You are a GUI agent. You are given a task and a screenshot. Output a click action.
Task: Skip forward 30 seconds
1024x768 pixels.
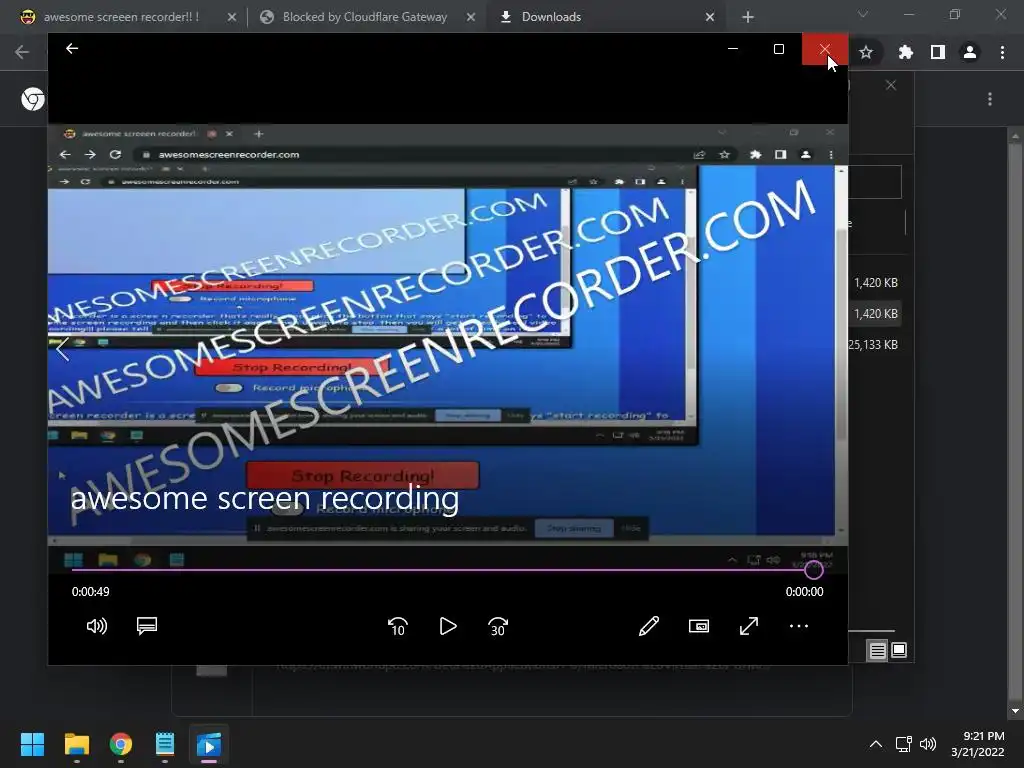click(498, 626)
